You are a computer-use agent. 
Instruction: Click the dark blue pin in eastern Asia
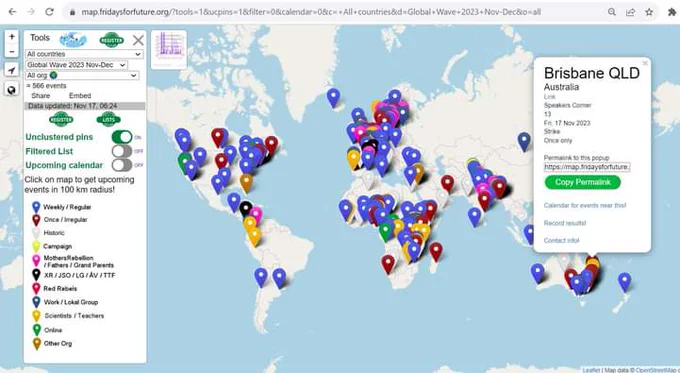[x=524, y=142]
